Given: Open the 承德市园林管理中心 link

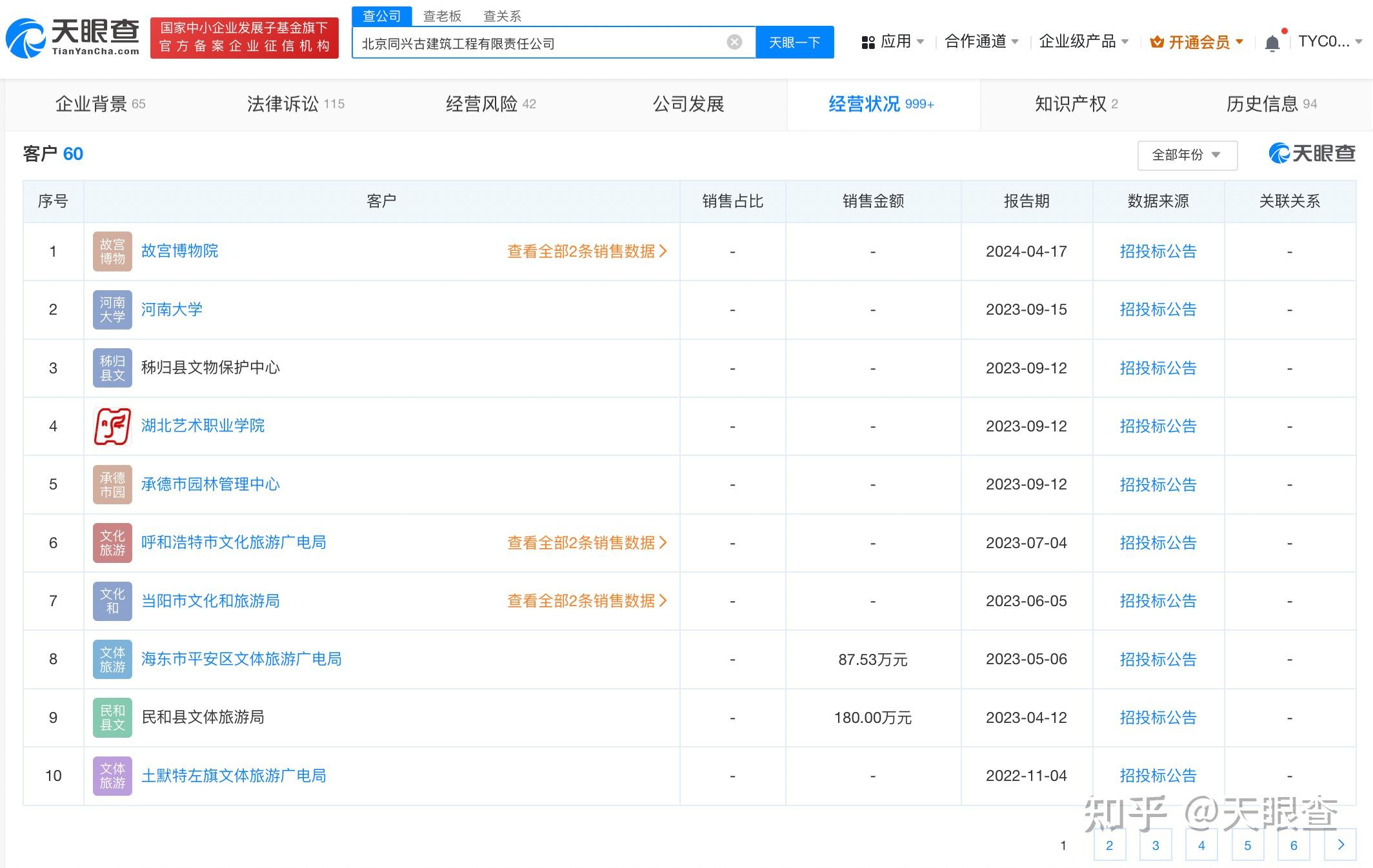Looking at the screenshot, I should tap(210, 484).
